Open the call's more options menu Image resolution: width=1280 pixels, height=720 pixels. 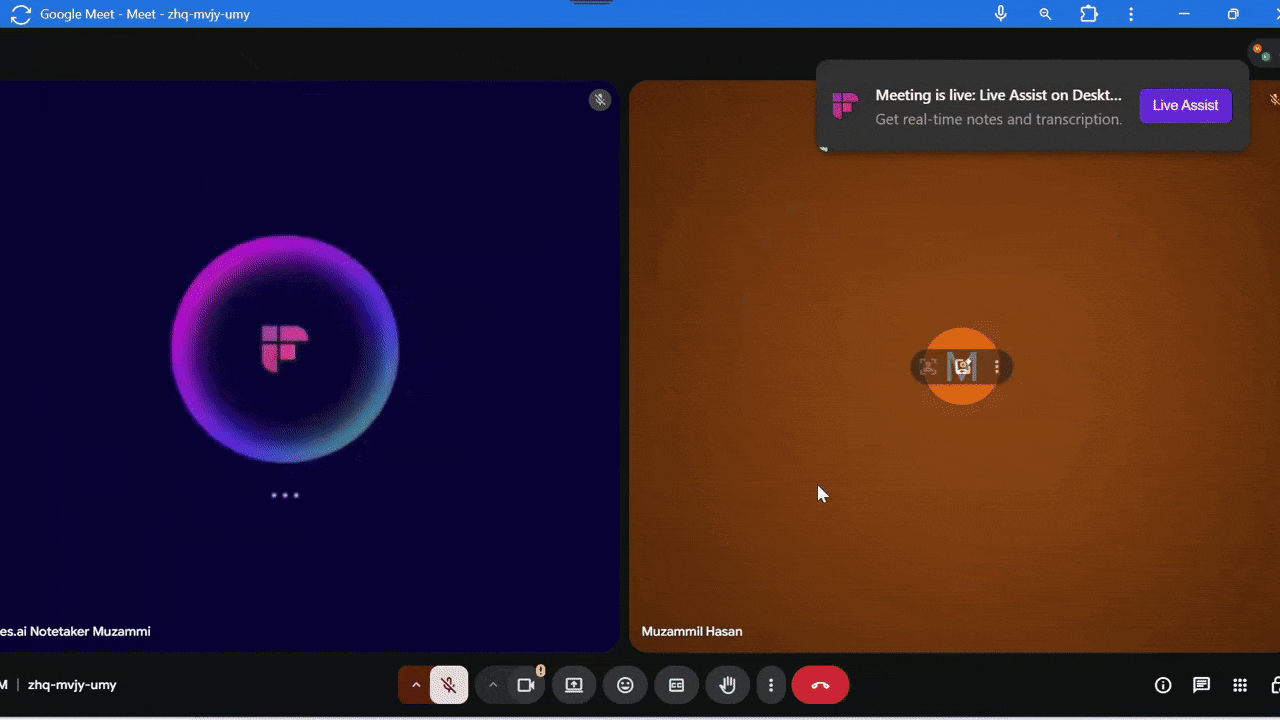point(771,685)
